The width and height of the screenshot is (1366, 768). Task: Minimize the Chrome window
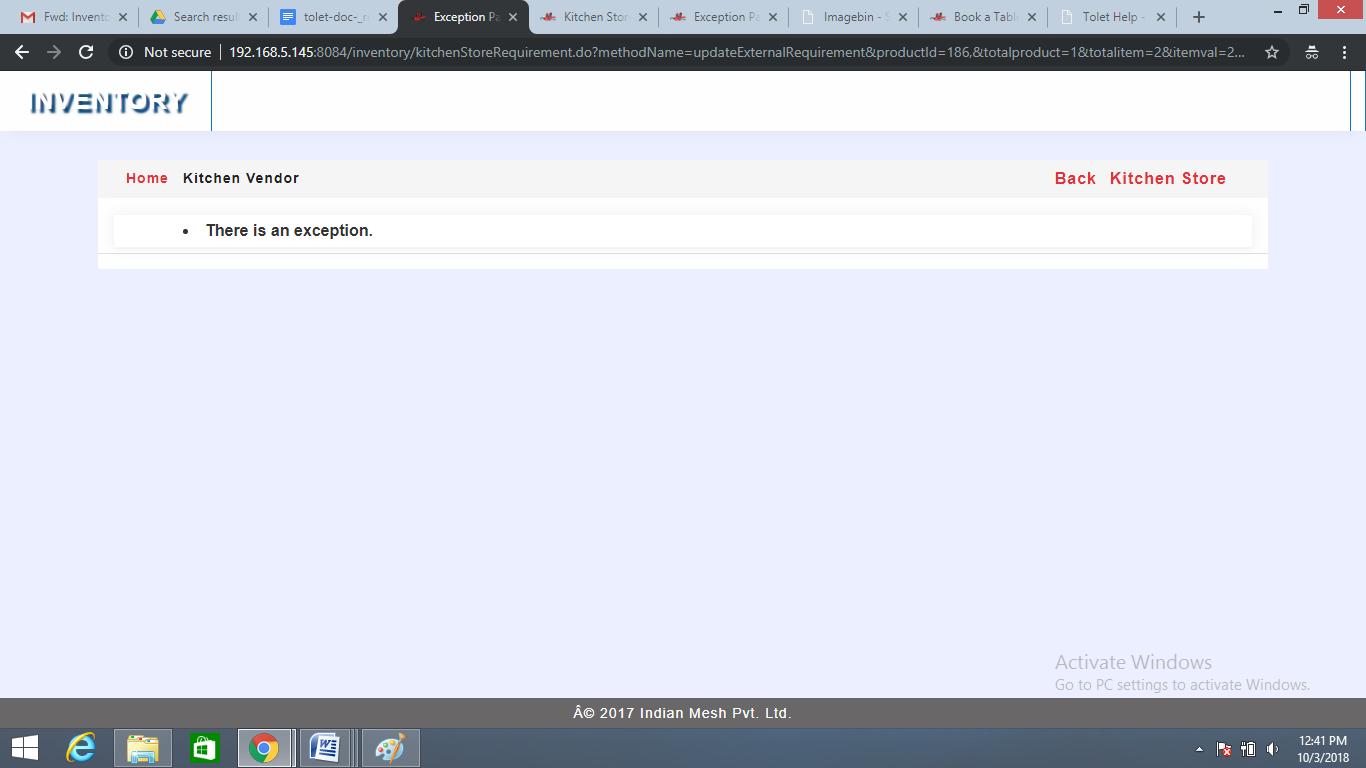1278,9
